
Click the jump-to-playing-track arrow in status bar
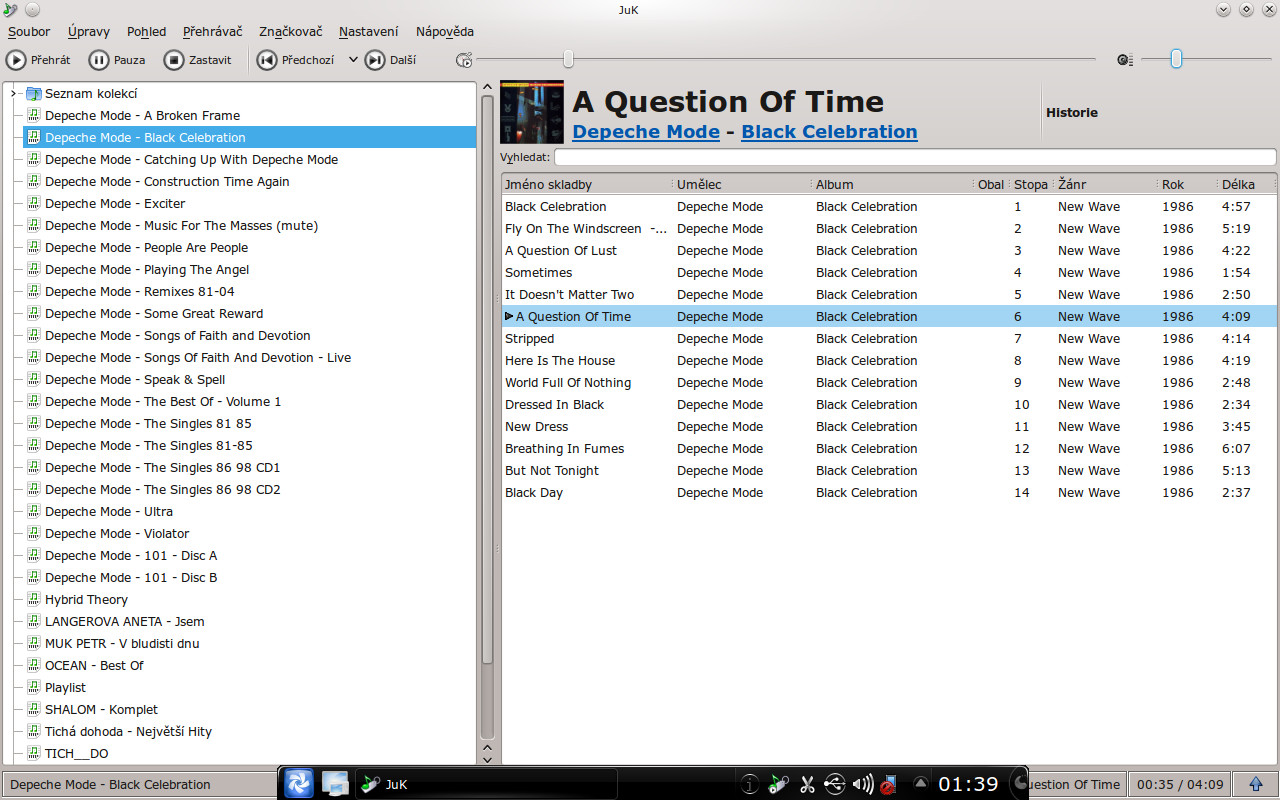tap(1255, 784)
